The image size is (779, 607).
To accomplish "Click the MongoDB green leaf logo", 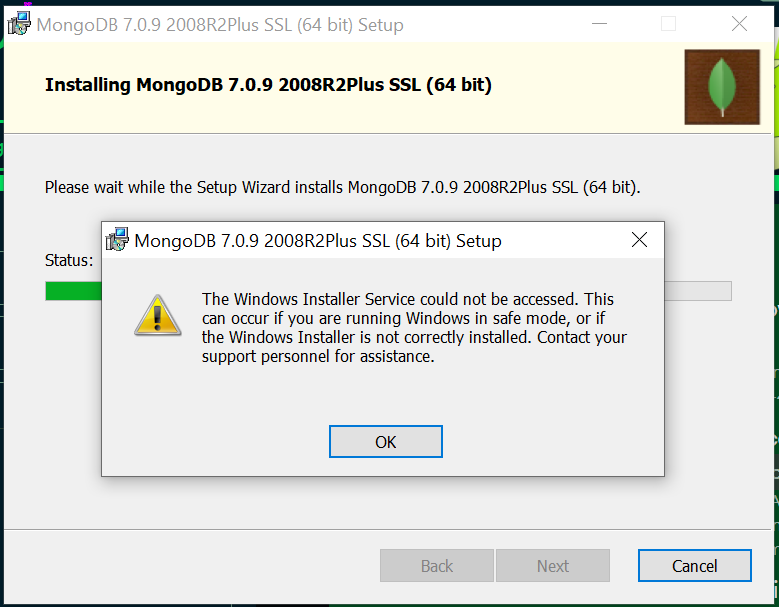I will tap(721, 87).
